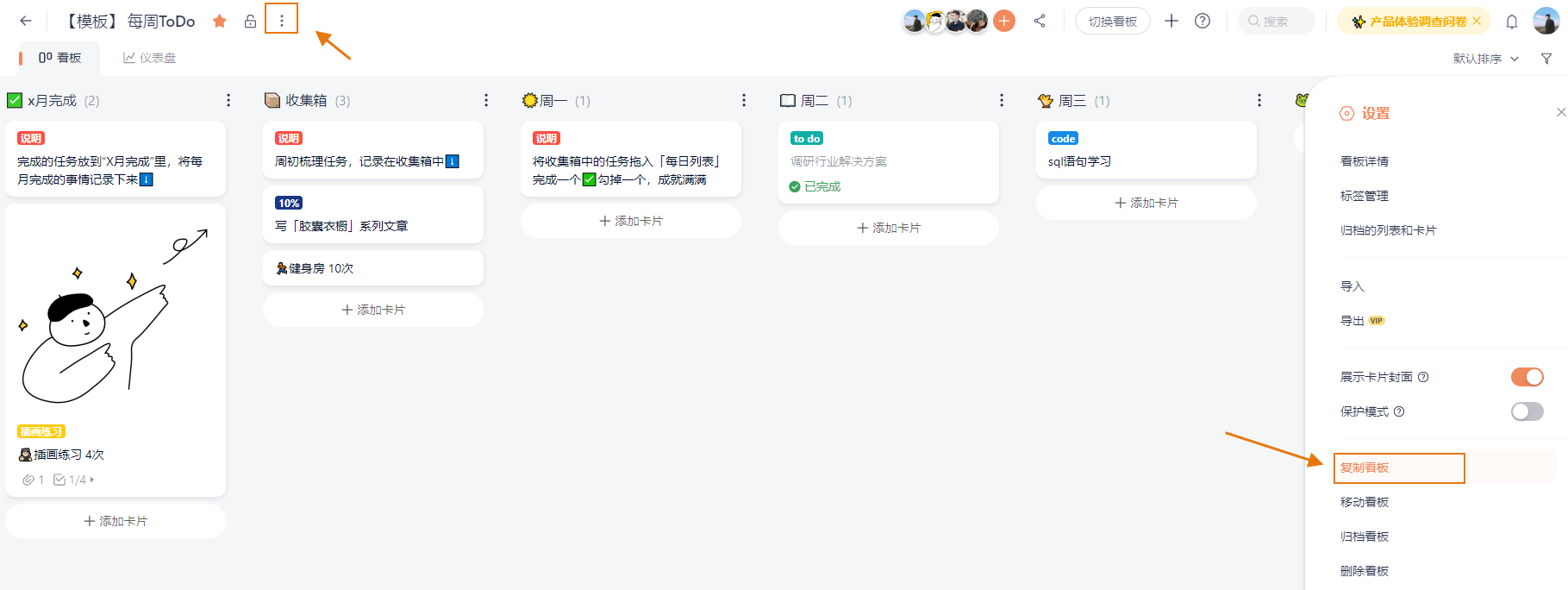Click the filter funnel icon
Viewport: 1568px width, 590px height.
click(1546, 59)
